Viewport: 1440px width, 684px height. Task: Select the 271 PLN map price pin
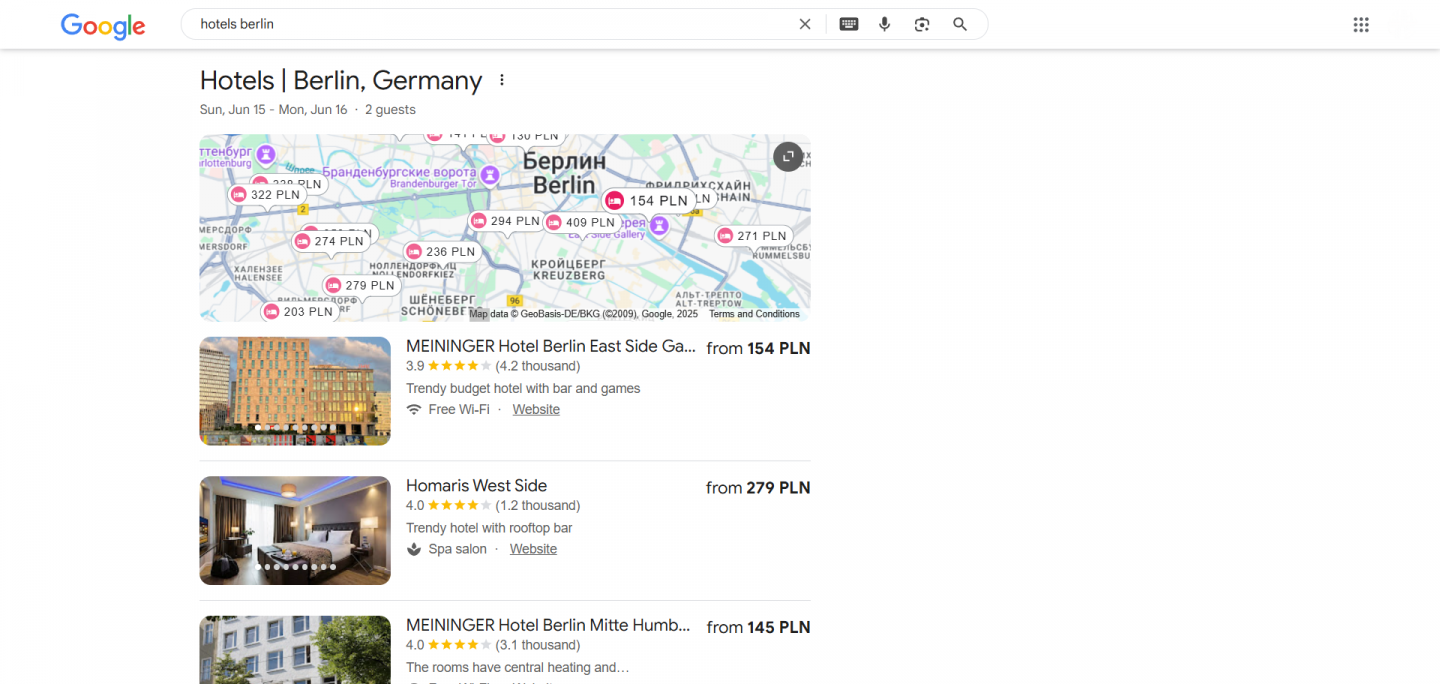754,236
